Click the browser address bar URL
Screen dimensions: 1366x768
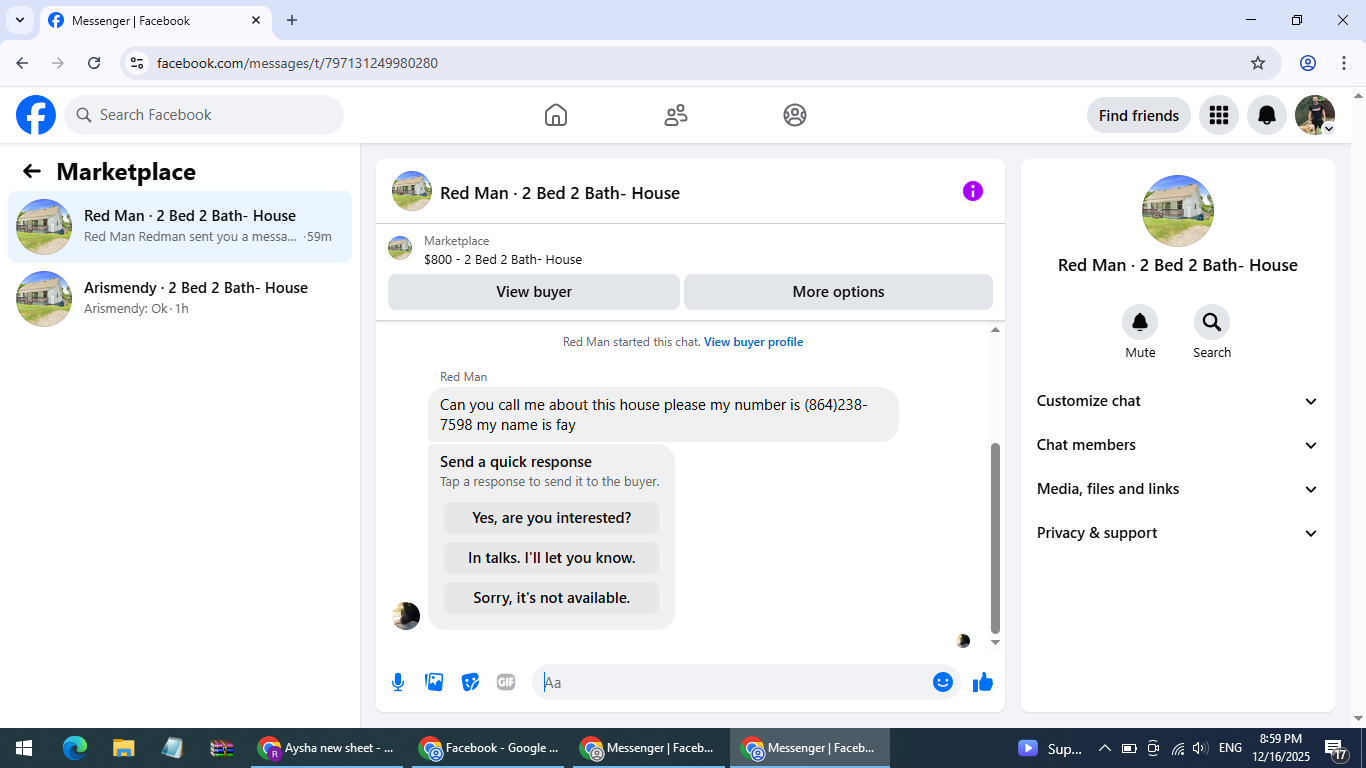pyautogui.click(x=297, y=63)
